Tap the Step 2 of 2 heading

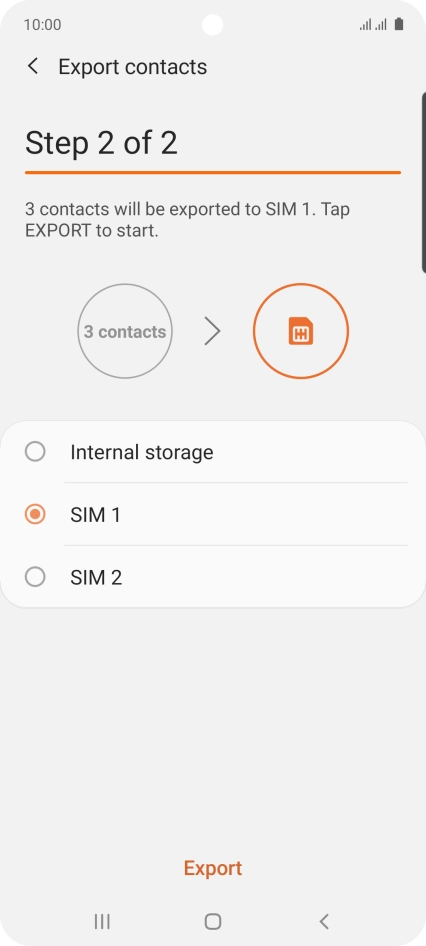click(x=101, y=143)
